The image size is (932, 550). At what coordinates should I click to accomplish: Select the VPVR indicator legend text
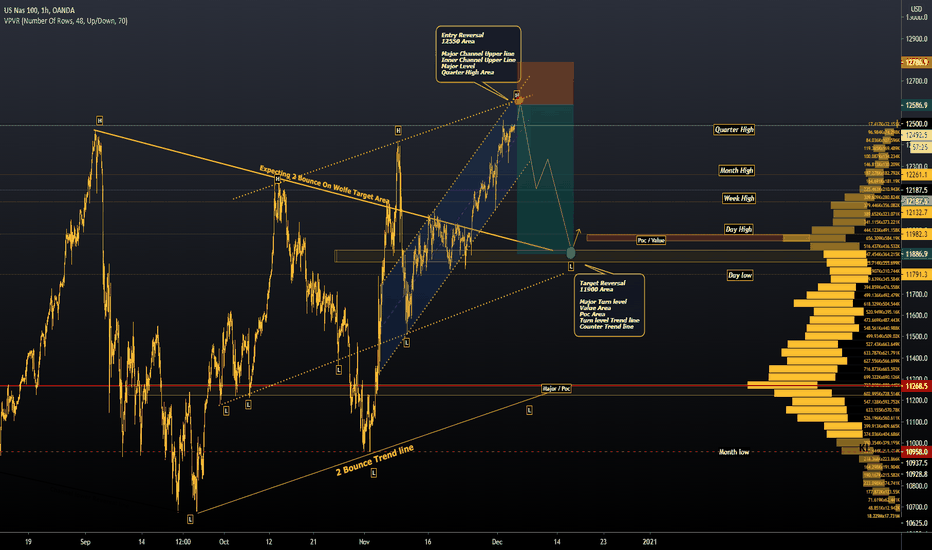65,21
